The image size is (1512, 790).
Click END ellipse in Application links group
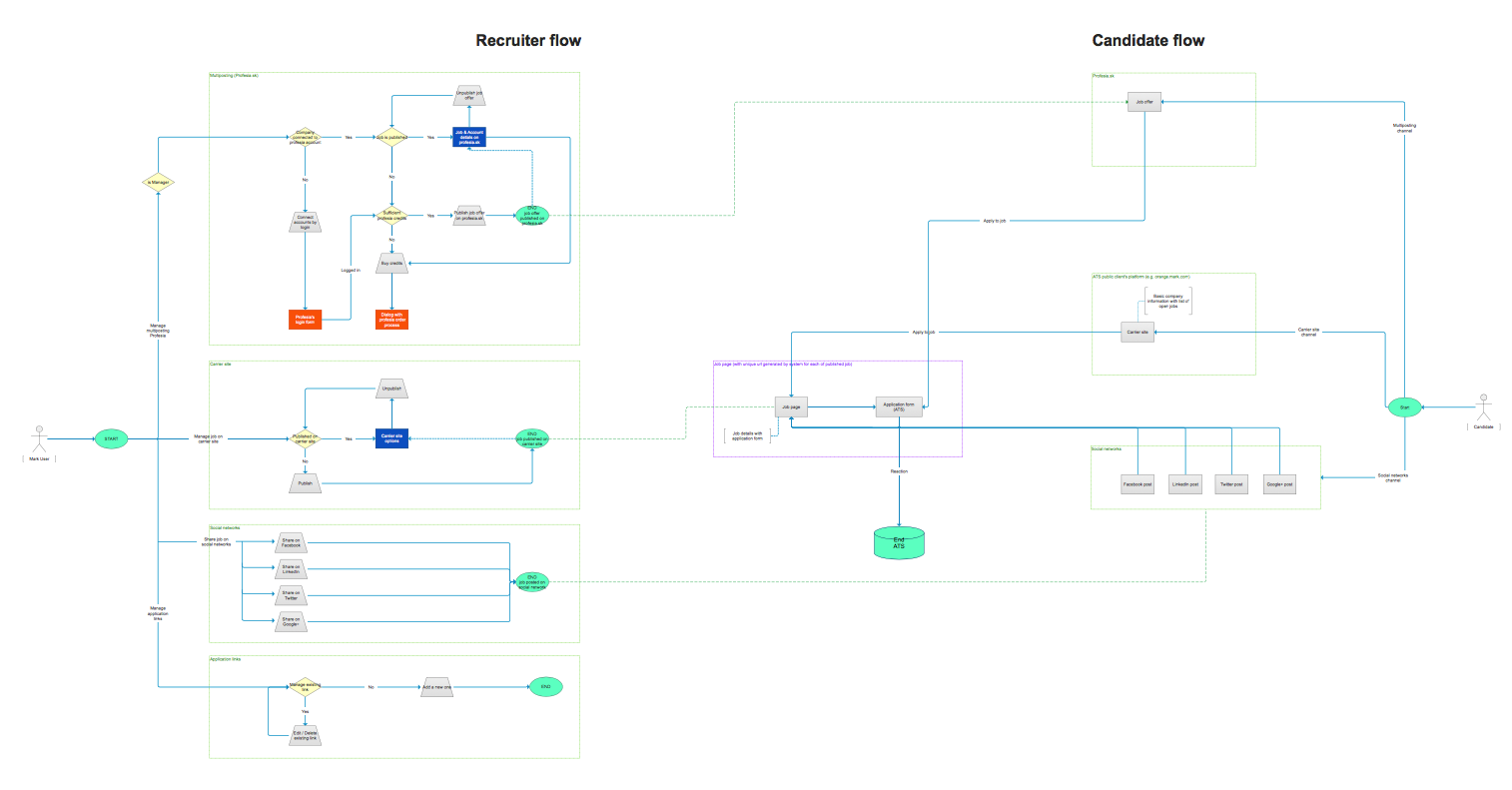coord(546,687)
